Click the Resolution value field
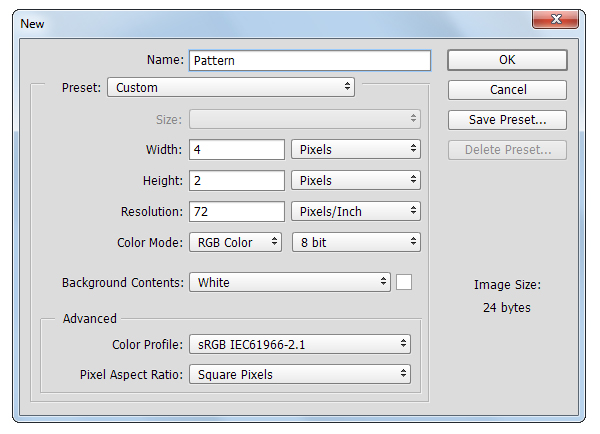600x434 pixels. (x=237, y=212)
